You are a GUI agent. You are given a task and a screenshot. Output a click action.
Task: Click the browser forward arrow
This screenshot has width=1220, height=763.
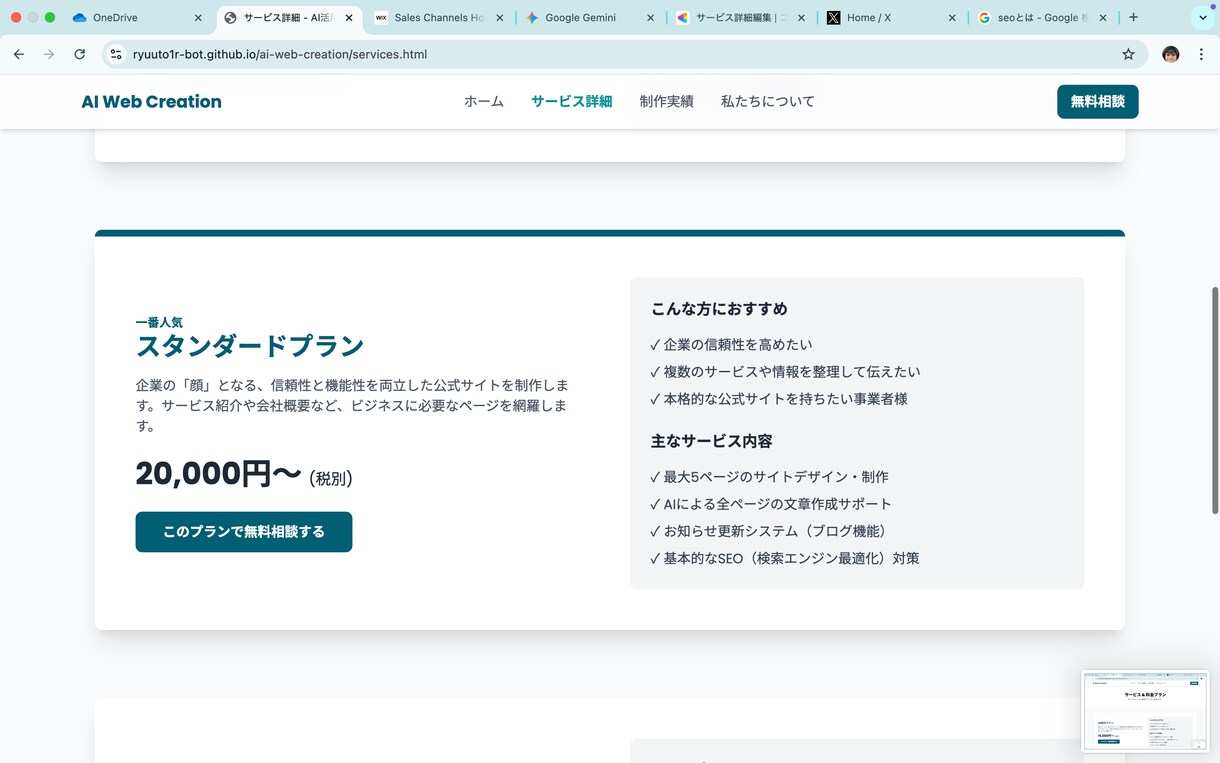click(49, 54)
